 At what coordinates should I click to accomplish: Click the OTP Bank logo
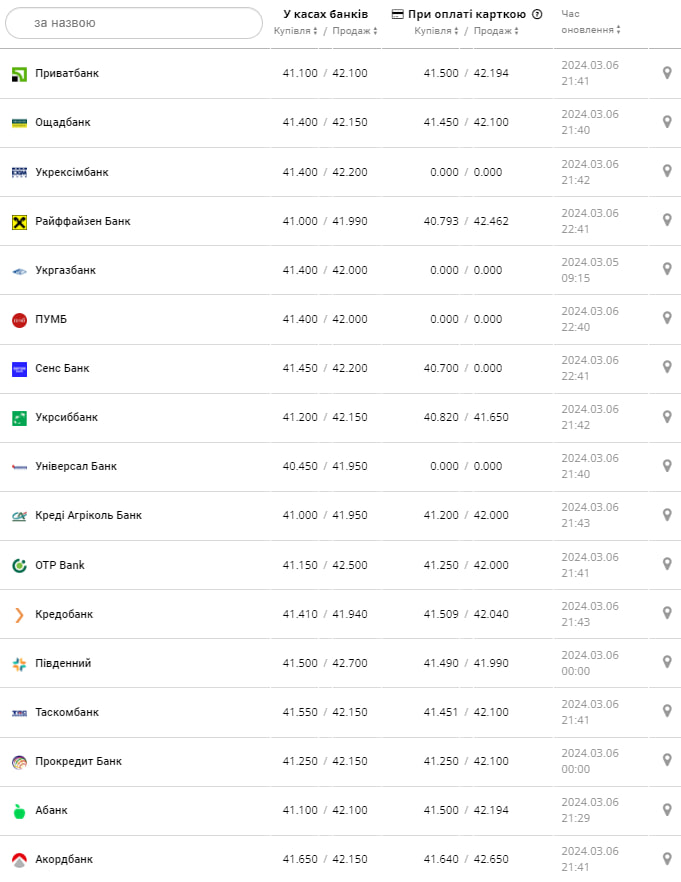click(19, 565)
